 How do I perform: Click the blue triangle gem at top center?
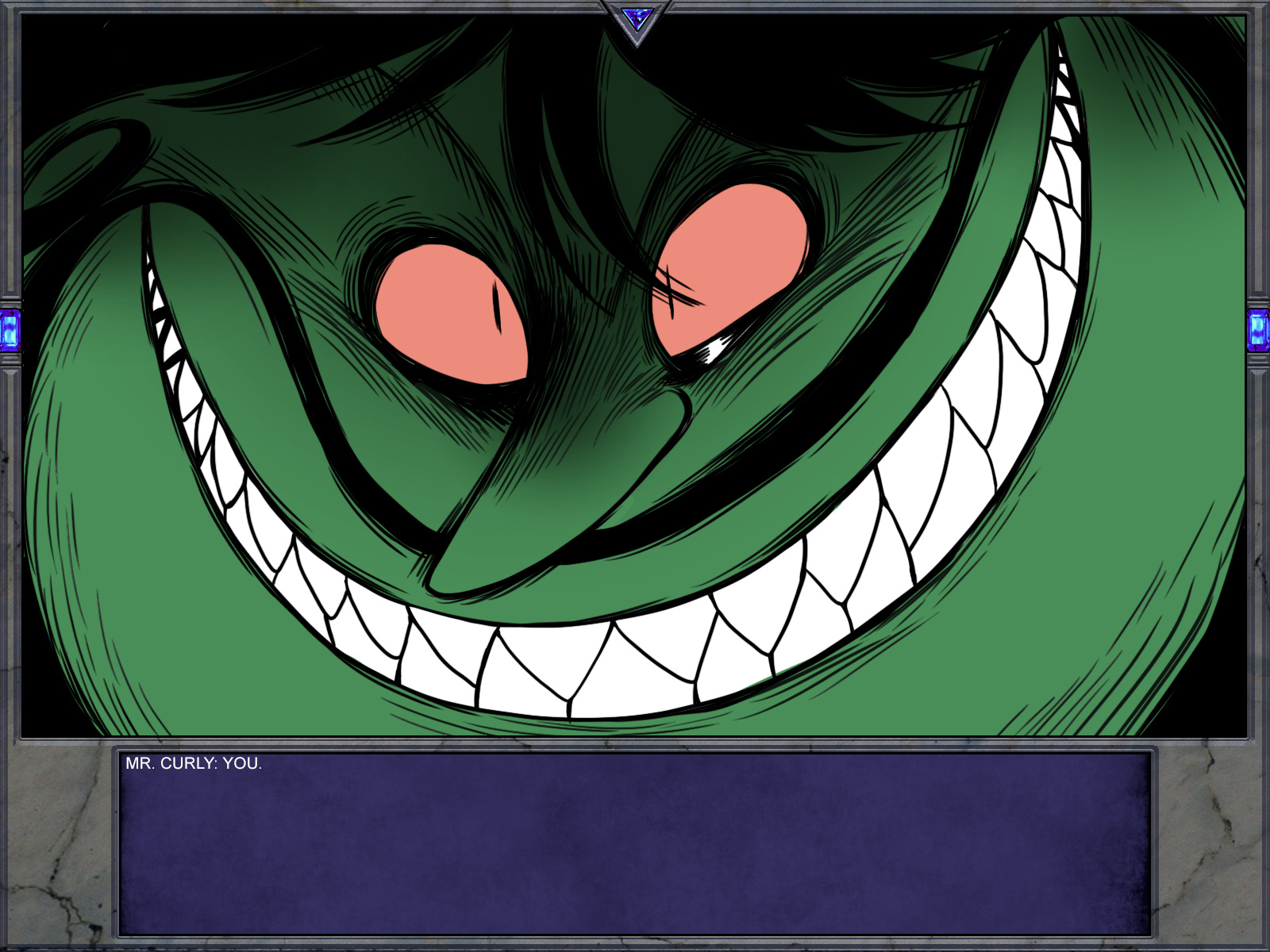pos(637,19)
